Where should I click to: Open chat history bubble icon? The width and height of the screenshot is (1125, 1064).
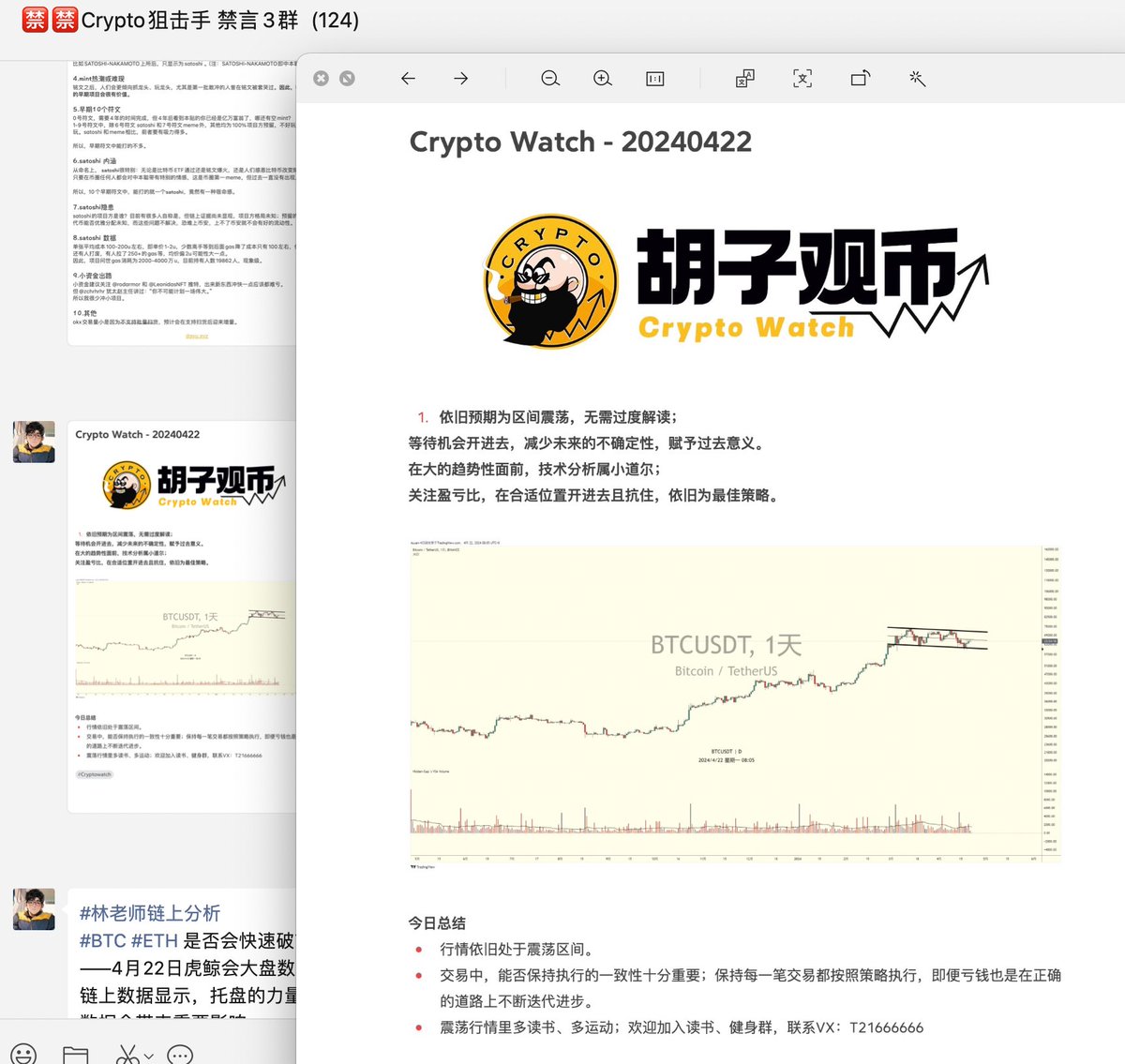(x=180, y=1054)
